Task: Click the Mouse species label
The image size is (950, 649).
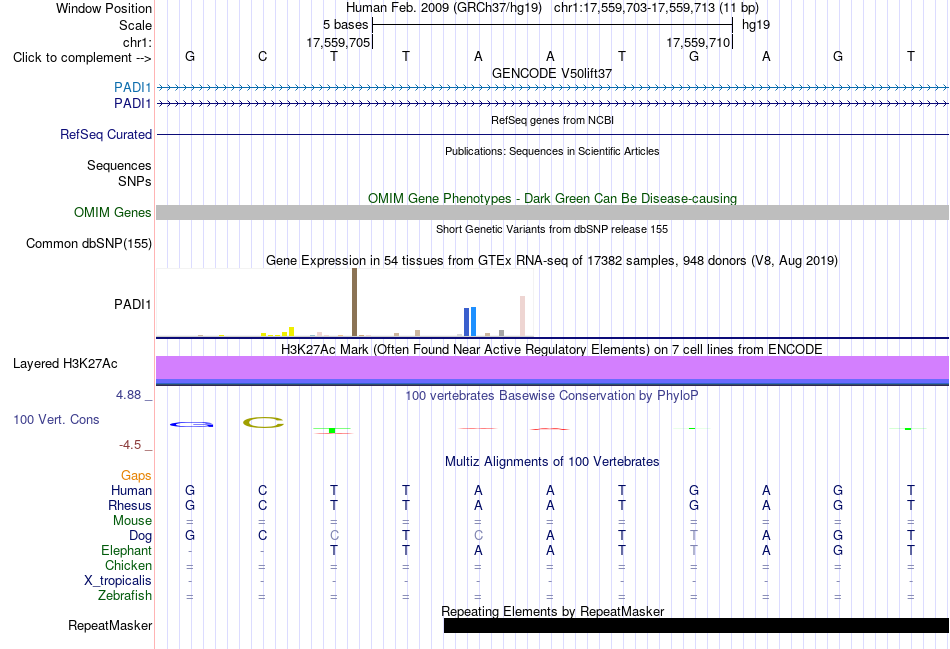Action: 132,521
